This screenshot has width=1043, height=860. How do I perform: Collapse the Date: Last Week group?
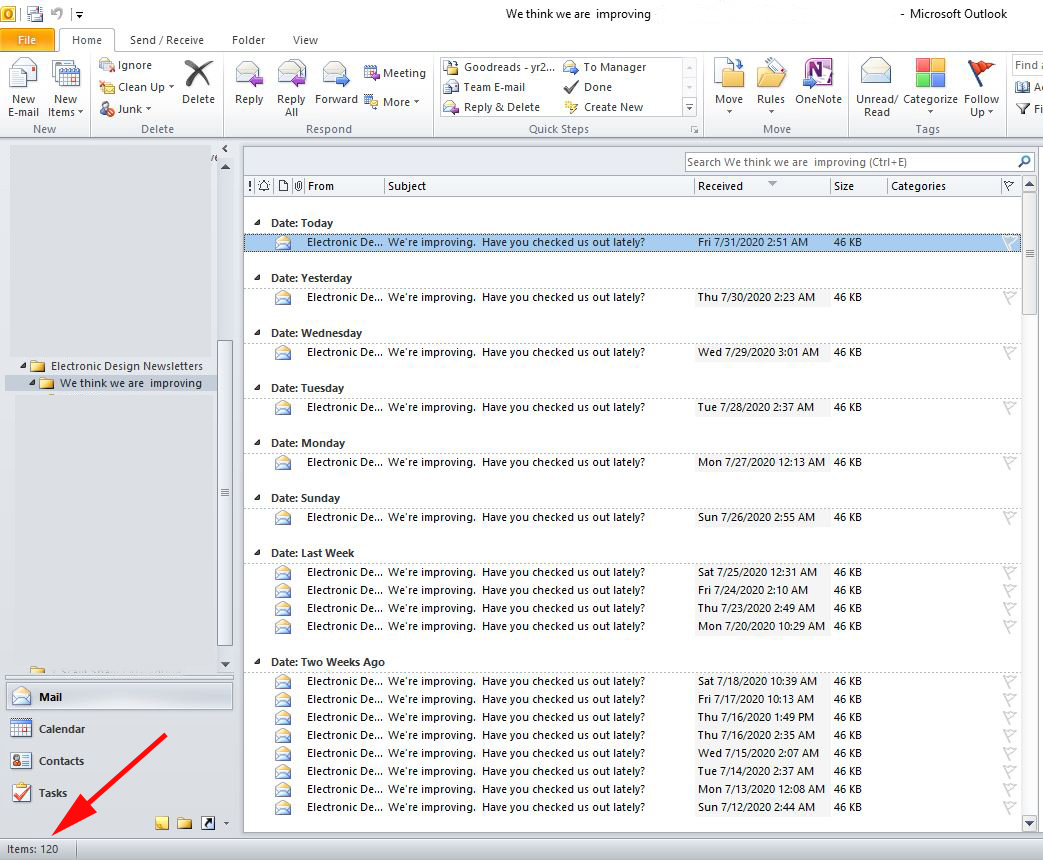pos(257,553)
